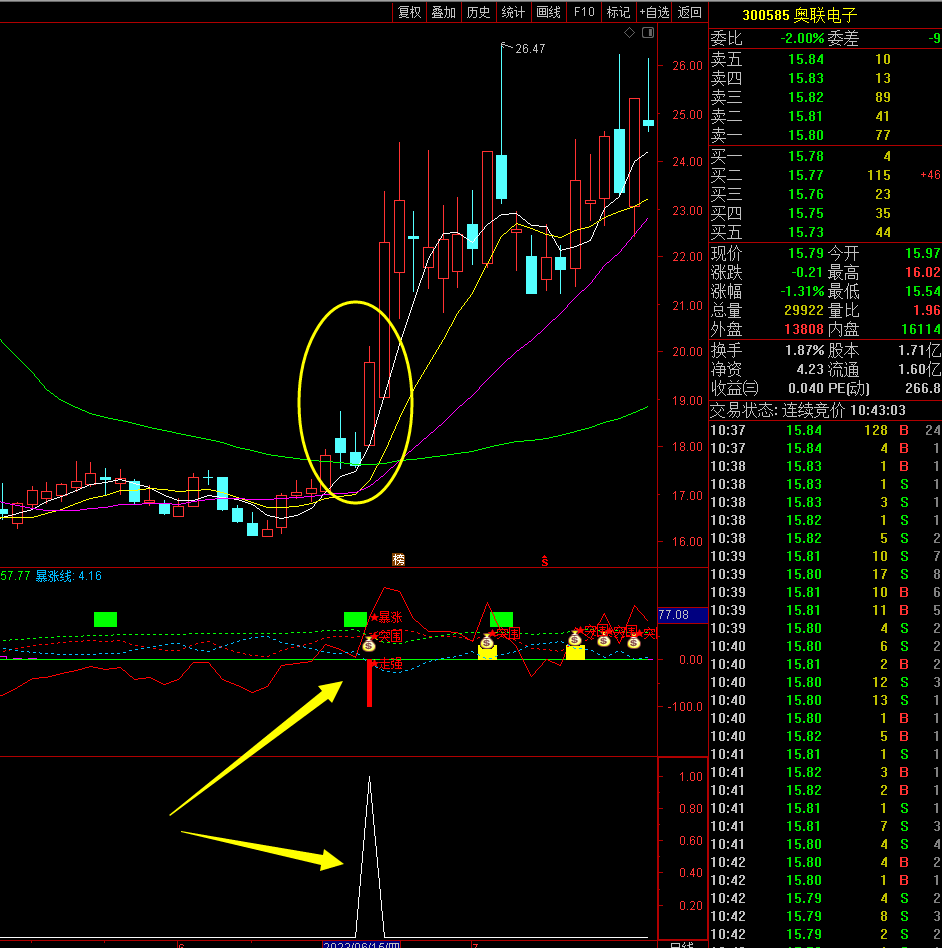This screenshot has width=942, height=948.
Task: Click the money bag icon above 走强
Action: pyautogui.click(x=369, y=644)
